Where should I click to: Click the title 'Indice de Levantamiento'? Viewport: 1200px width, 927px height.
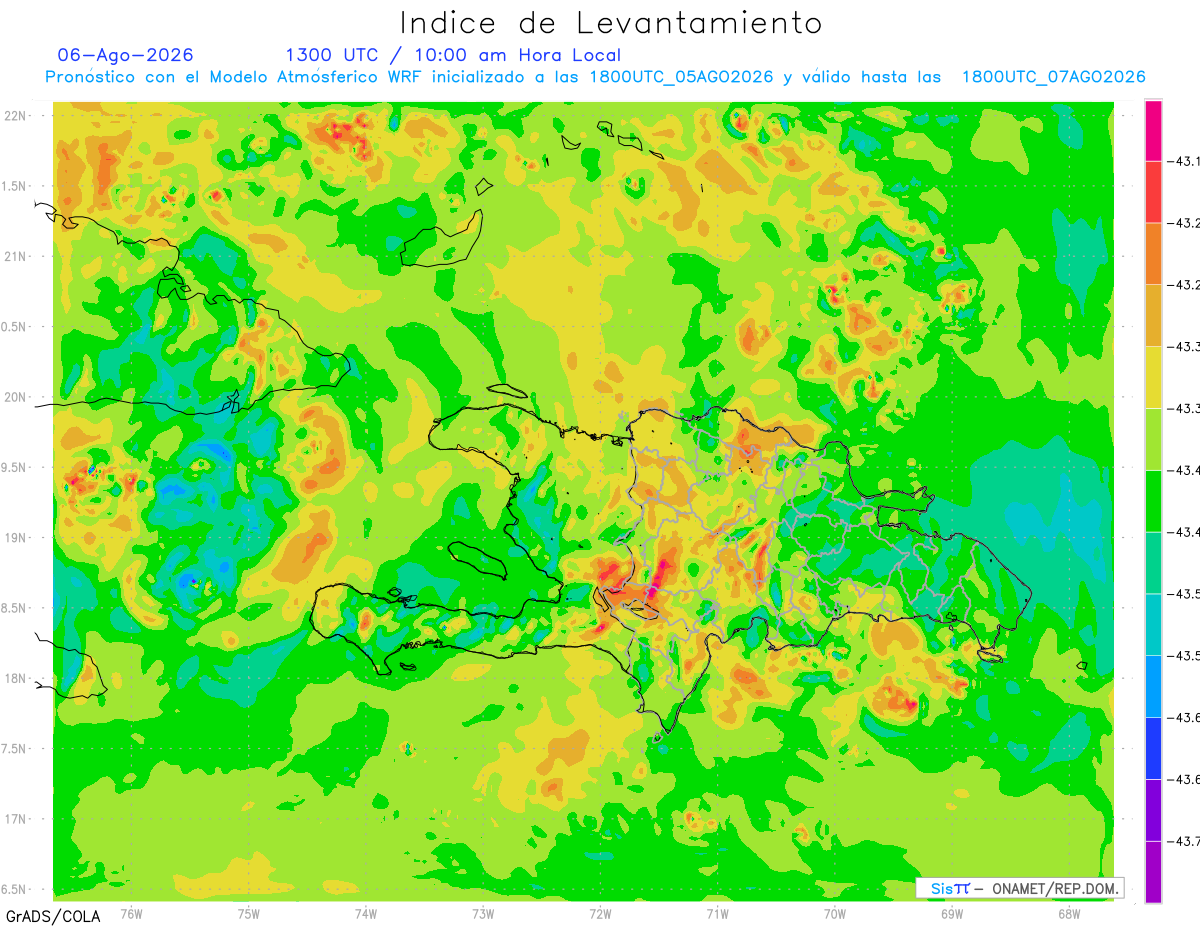click(611, 22)
